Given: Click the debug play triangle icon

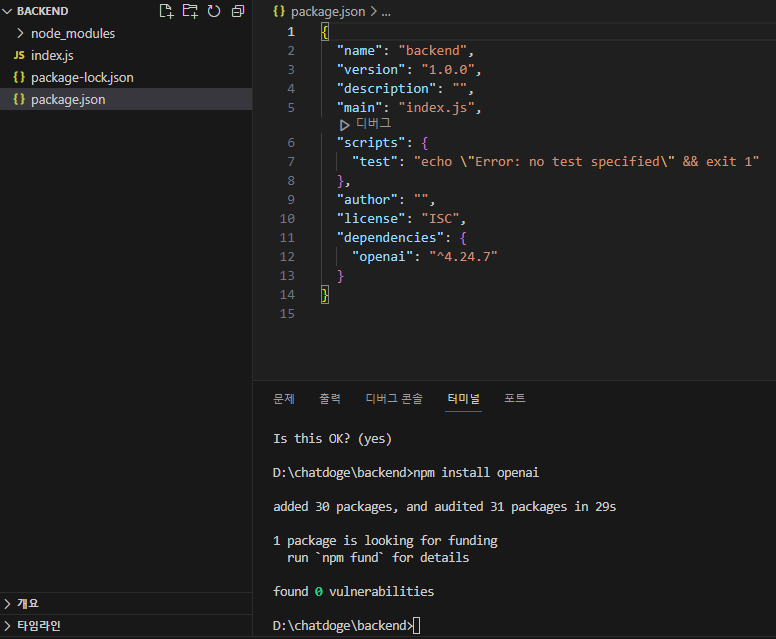Looking at the screenshot, I should point(344,125).
